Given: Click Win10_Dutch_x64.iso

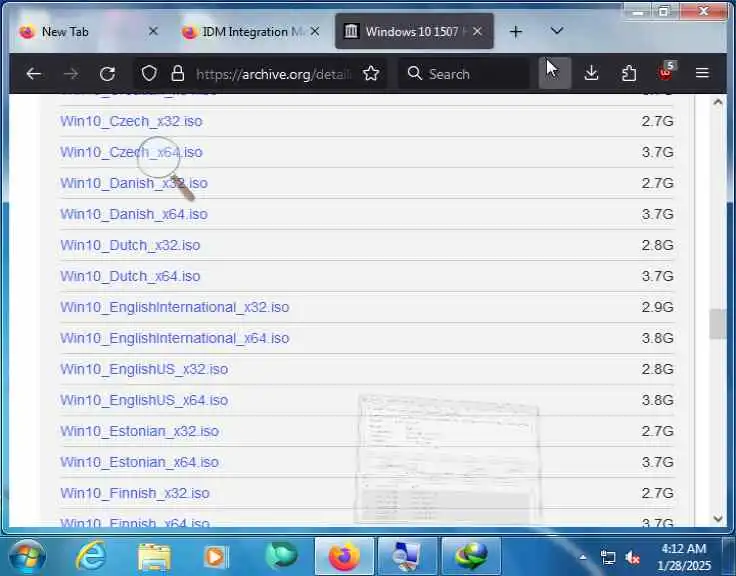Looking at the screenshot, I should pos(130,276).
